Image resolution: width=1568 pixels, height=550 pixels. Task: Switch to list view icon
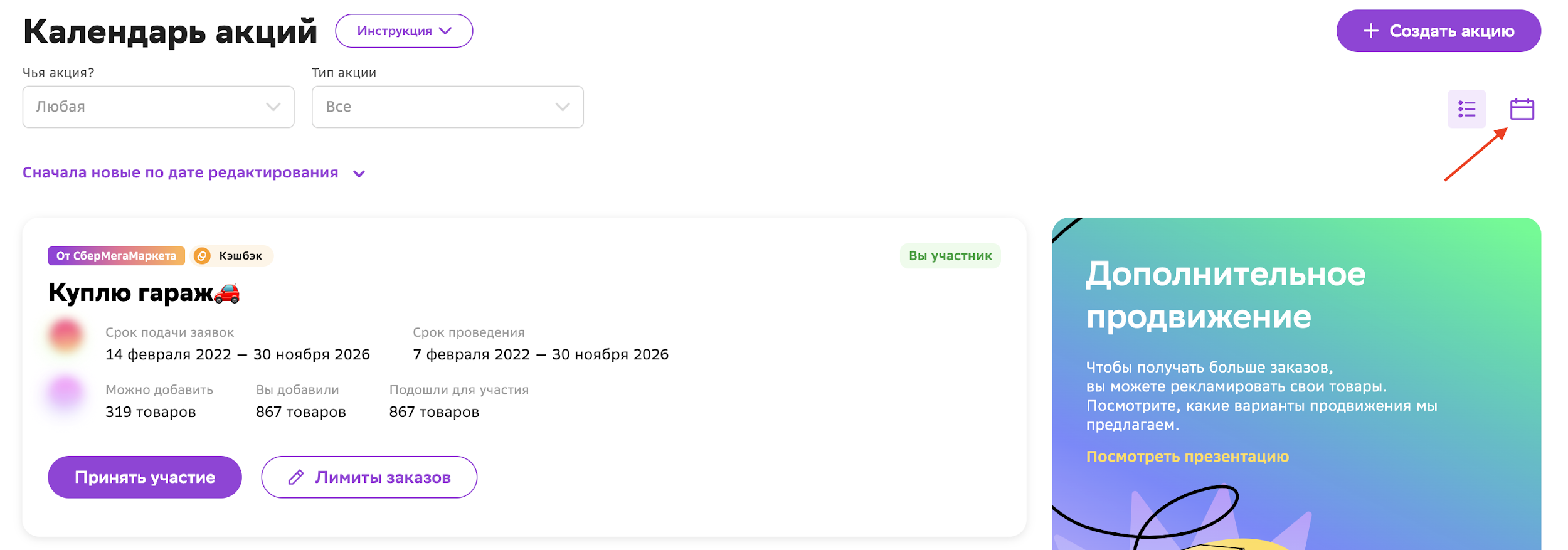(1466, 109)
